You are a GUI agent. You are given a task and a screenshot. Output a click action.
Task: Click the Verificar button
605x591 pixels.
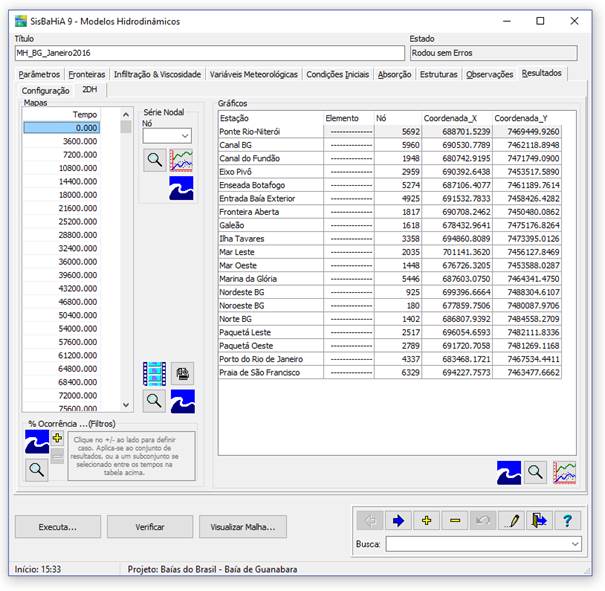150,527
